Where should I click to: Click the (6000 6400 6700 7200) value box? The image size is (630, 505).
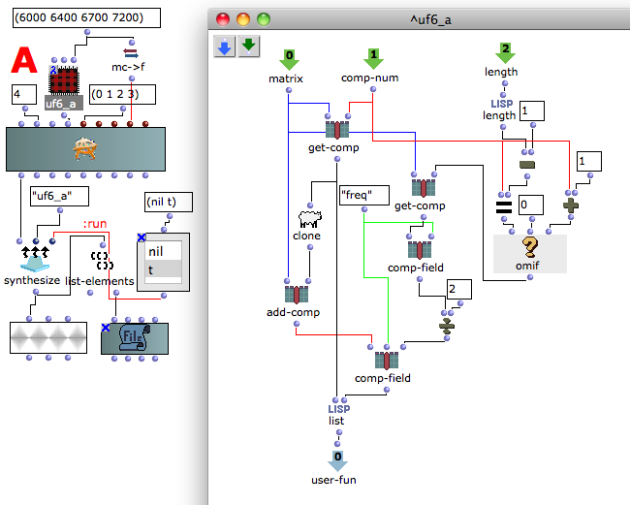[x=86, y=18]
